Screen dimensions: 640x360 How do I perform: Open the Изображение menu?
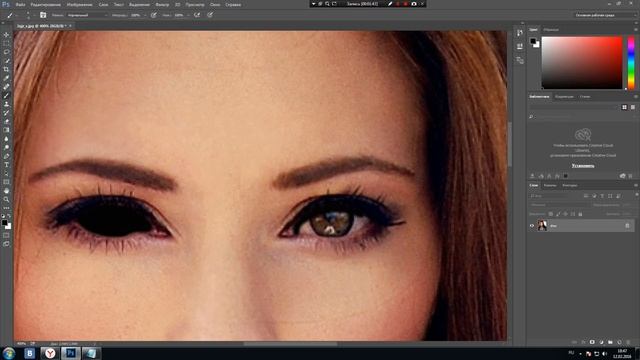79,4
